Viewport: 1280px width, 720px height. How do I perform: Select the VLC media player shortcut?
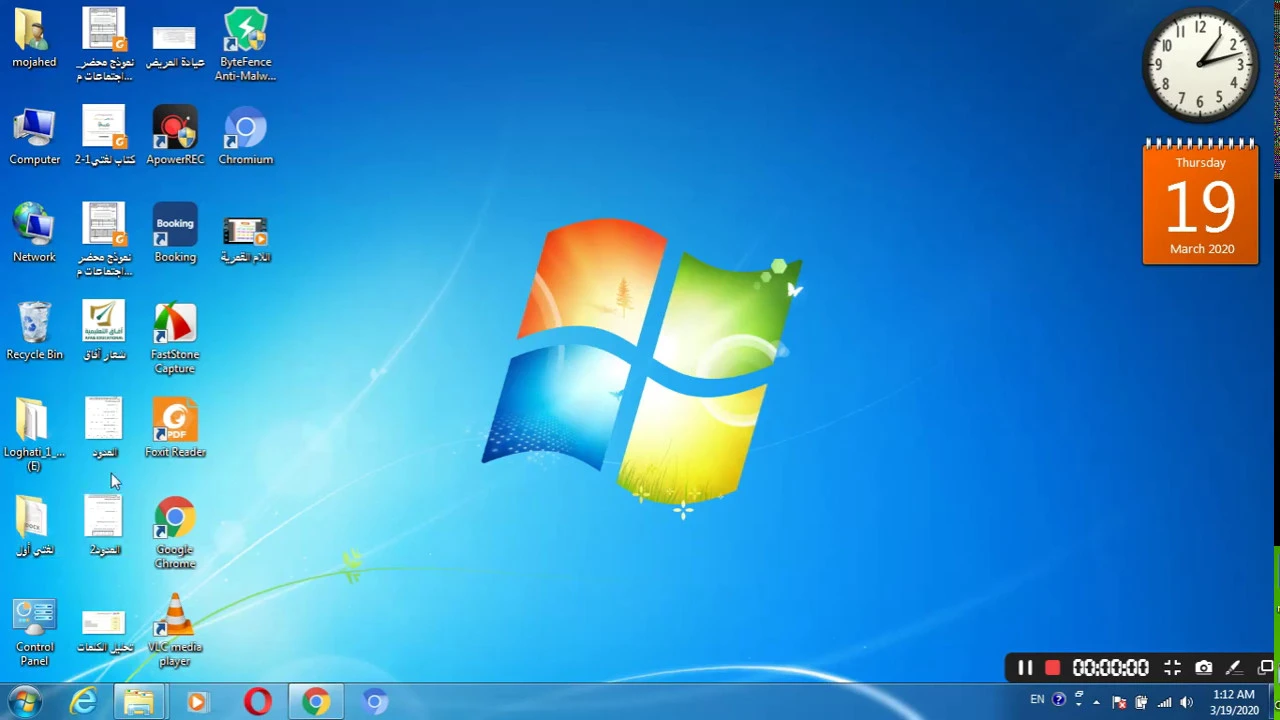tap(175, 632)
